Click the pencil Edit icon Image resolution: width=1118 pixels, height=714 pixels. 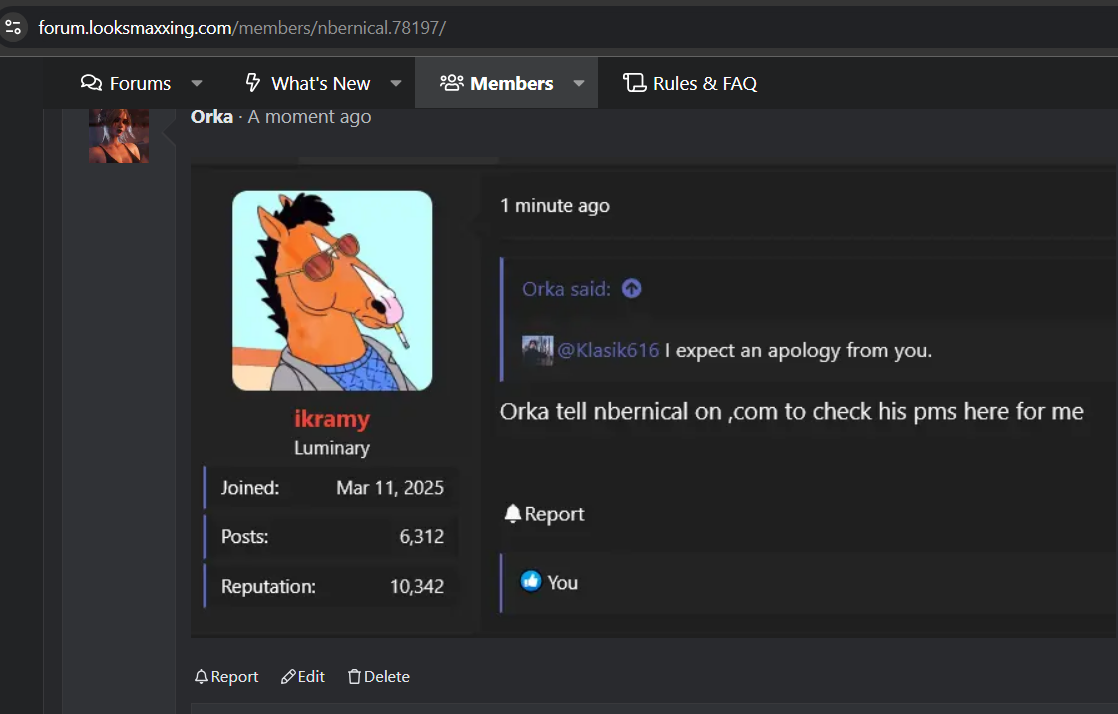tap(288, 677)
